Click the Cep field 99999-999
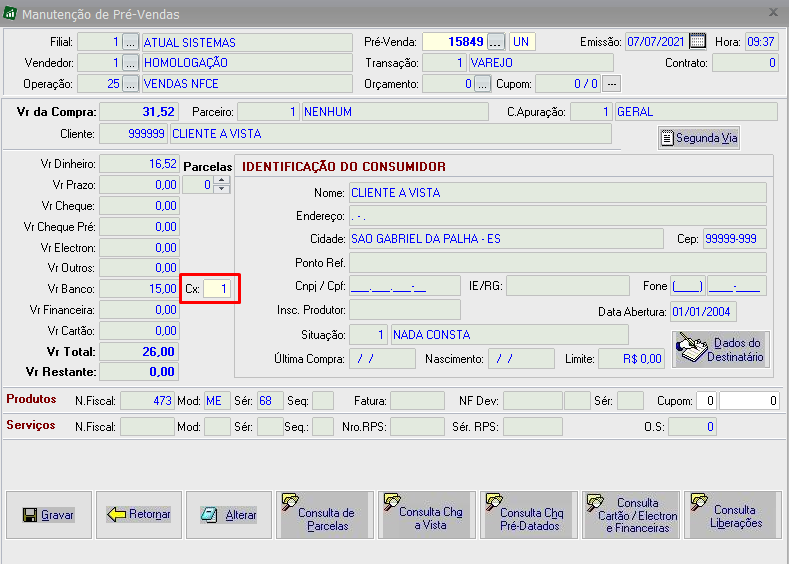 735,239
